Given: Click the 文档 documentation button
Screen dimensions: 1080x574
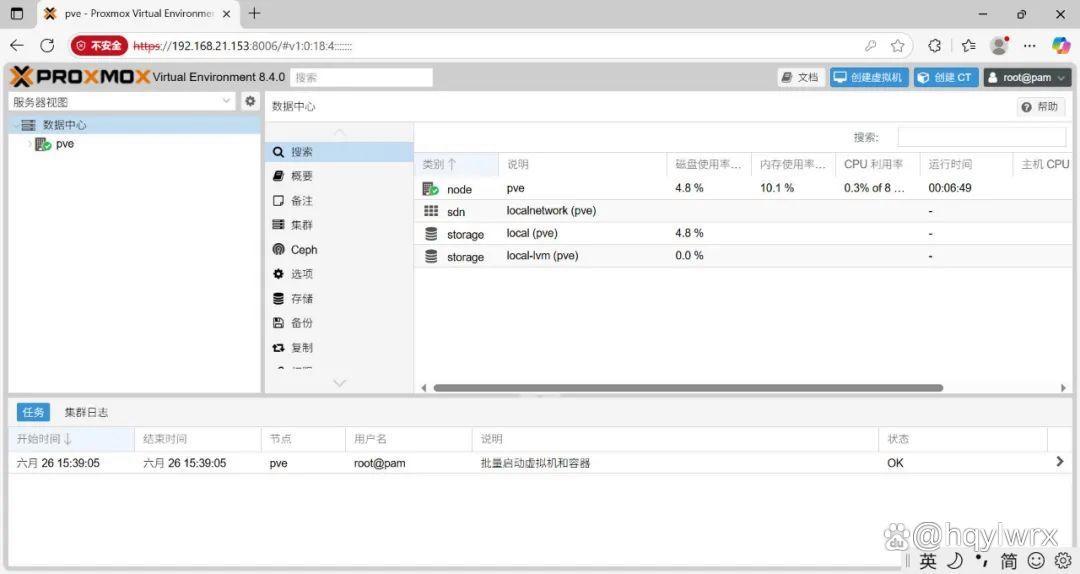Looking at the screenshot, I should [x=801, y=77].
